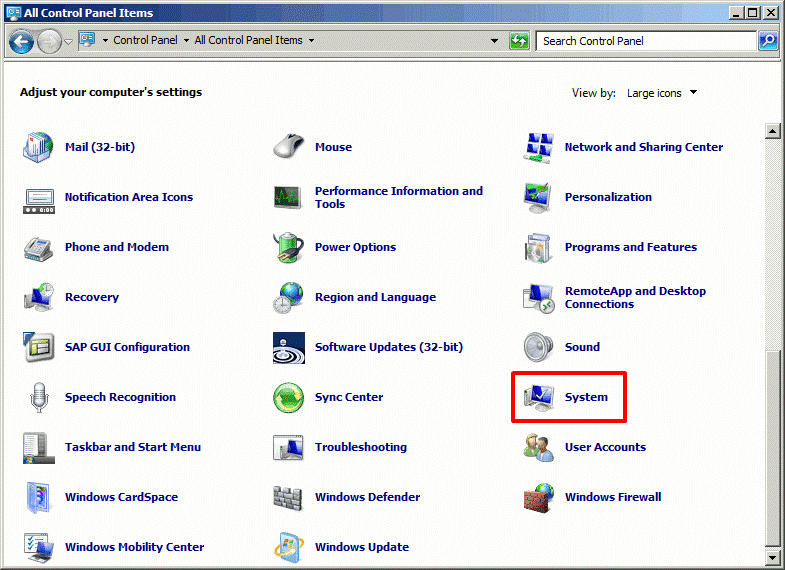Viewport: 785px width, 570px height.
Task: Open the Power Options link
Action: coord(355,247)
